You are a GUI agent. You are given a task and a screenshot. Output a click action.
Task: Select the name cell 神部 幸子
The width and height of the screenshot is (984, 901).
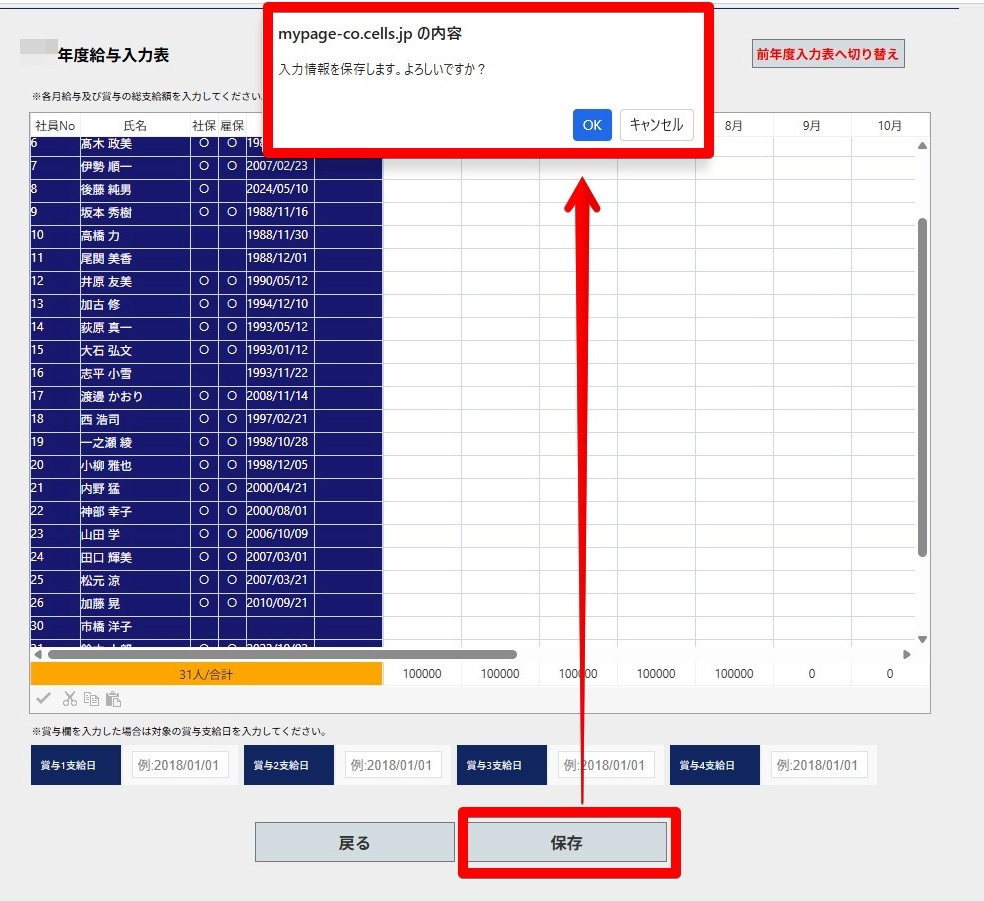135,511
